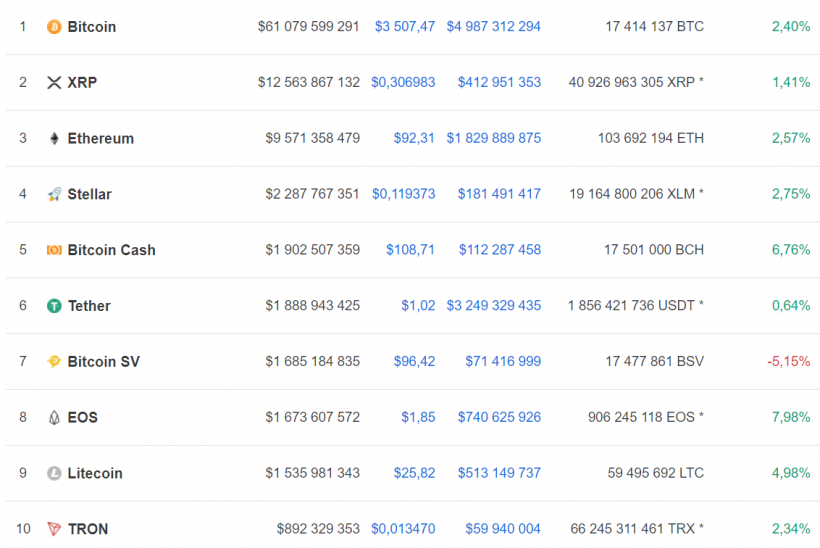Image resolution: width=820 pixels, height=548 pixels.
Task: Click XRP price $0,306983
Action: click(403, 83)
